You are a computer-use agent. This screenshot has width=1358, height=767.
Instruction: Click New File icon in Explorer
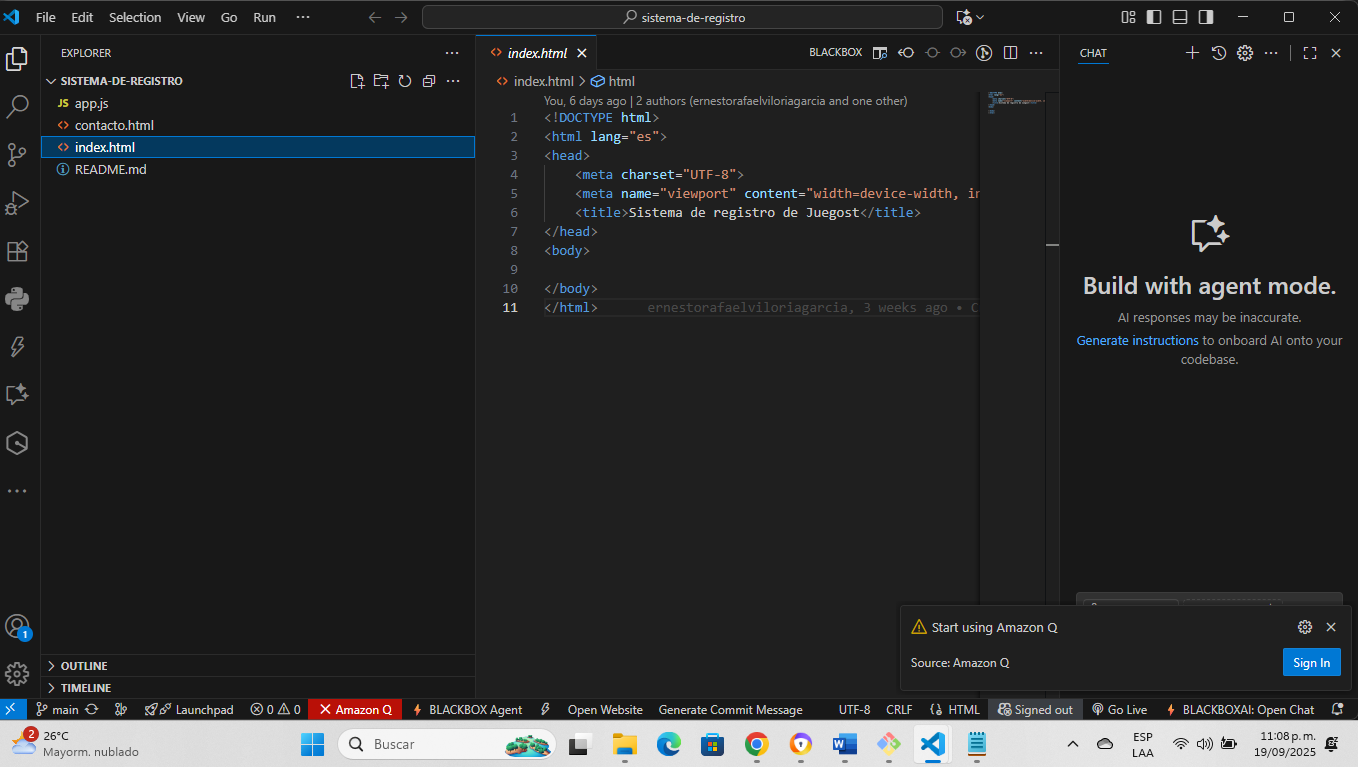pyautogui.click(x=357, y=81)
